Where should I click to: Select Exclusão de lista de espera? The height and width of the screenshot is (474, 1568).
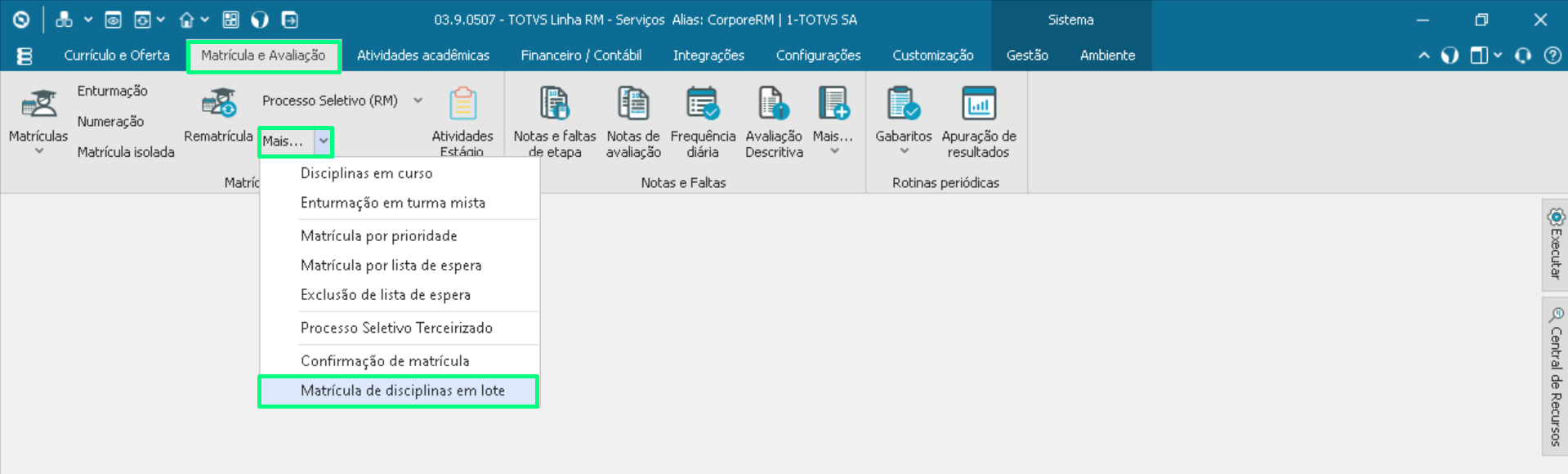point(399,294)
